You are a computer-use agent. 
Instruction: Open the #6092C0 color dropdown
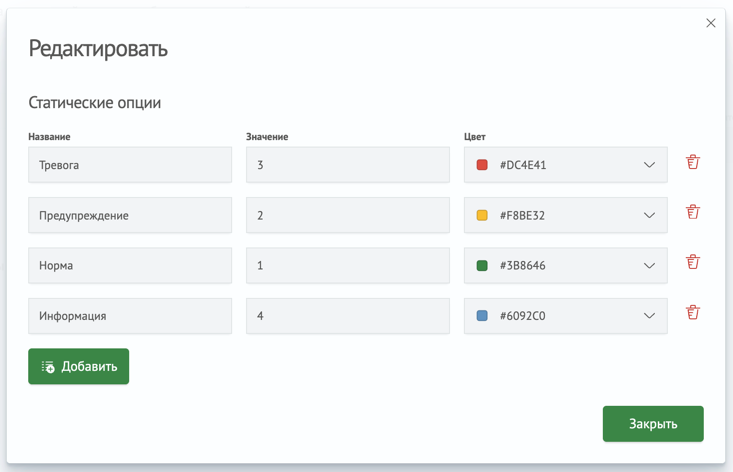click(x=648, y=316)
